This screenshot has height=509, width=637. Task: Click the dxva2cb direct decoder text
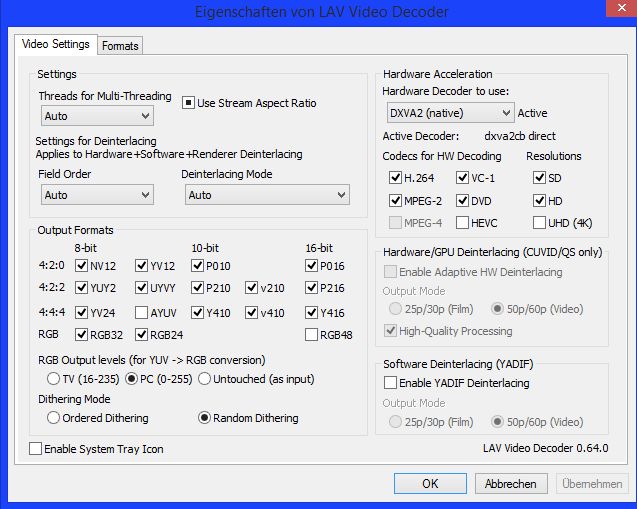pos(520,136)
